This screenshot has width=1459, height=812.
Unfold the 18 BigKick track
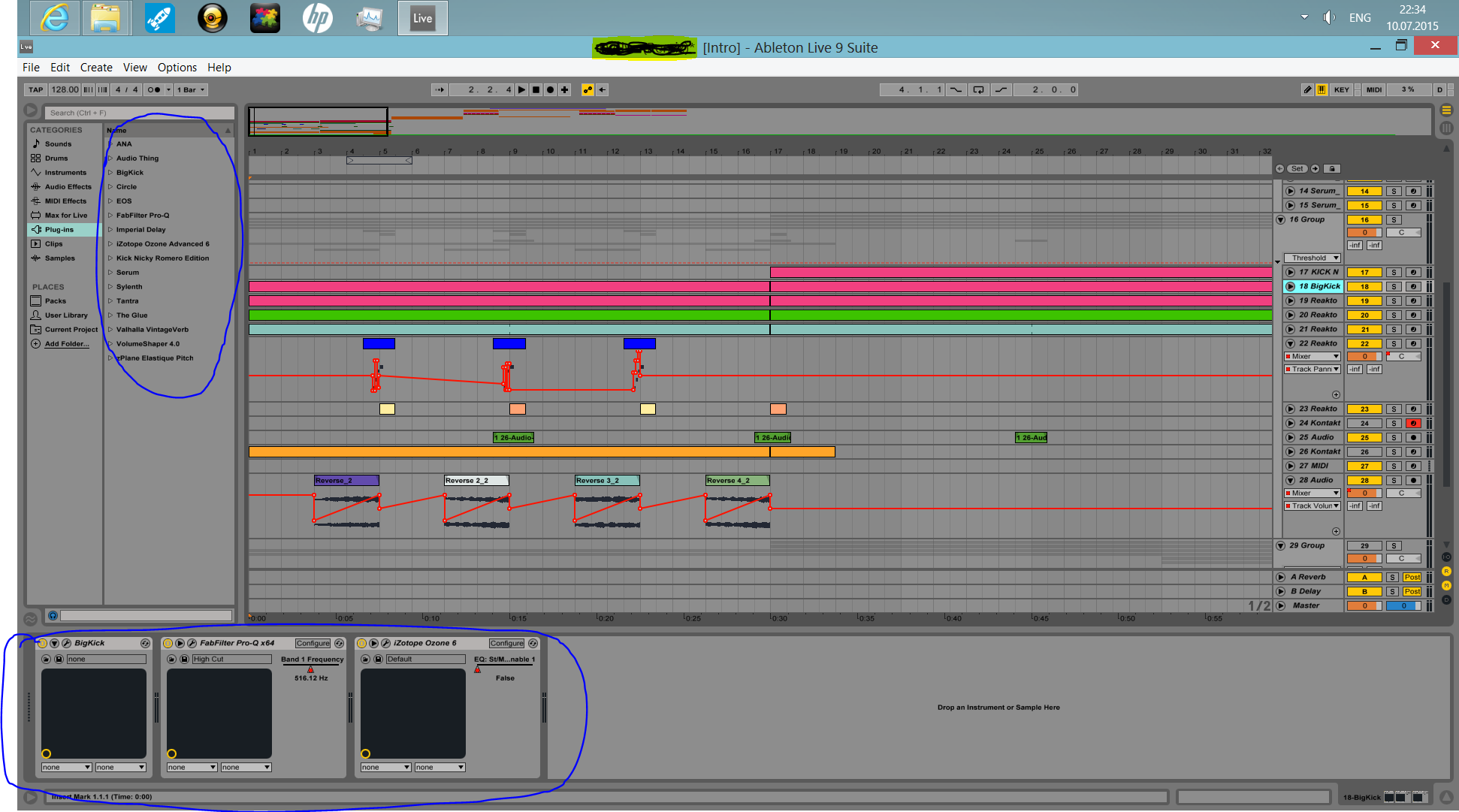point(1291,286)
